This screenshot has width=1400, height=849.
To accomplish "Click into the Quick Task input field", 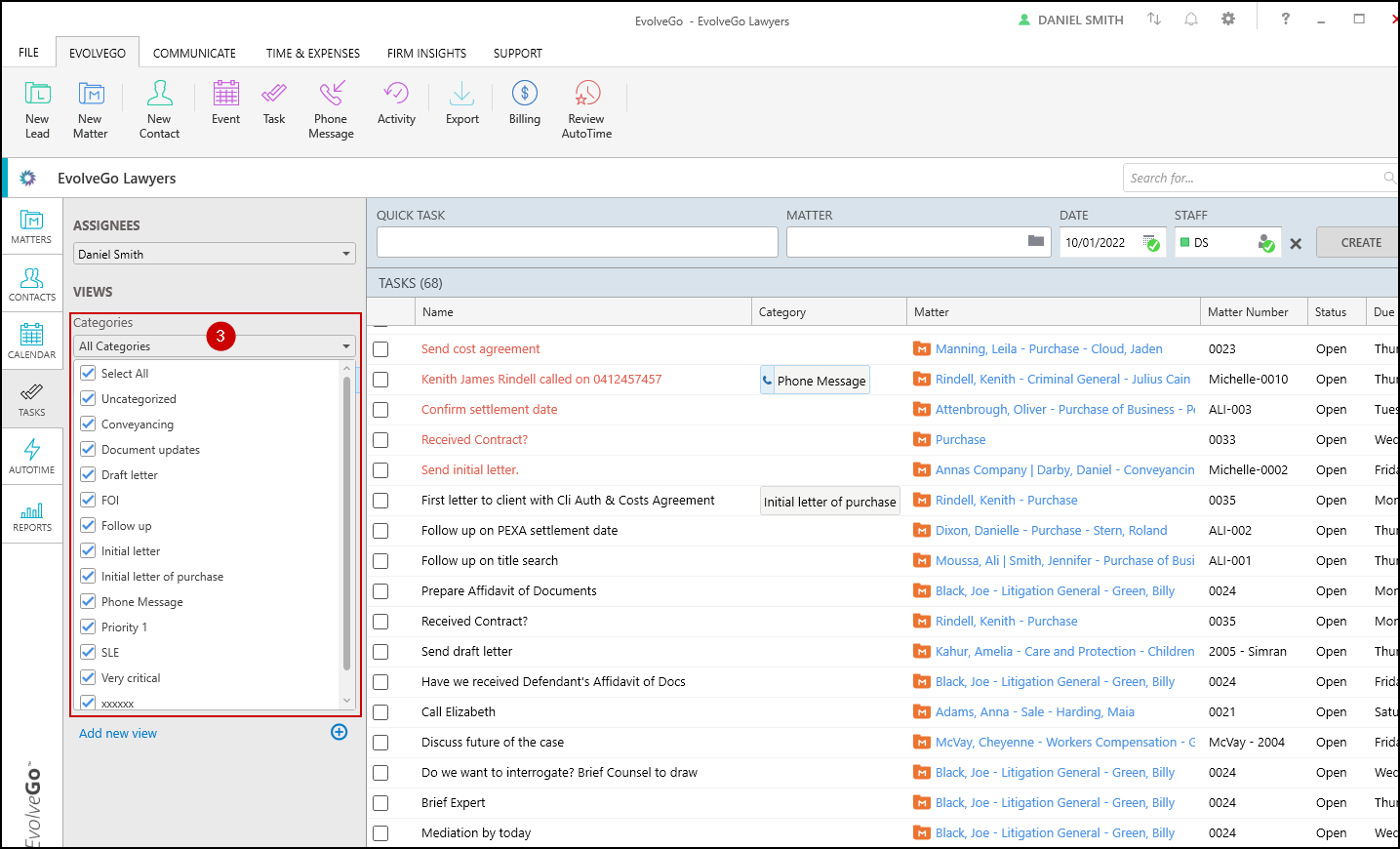I will [577, 242].
